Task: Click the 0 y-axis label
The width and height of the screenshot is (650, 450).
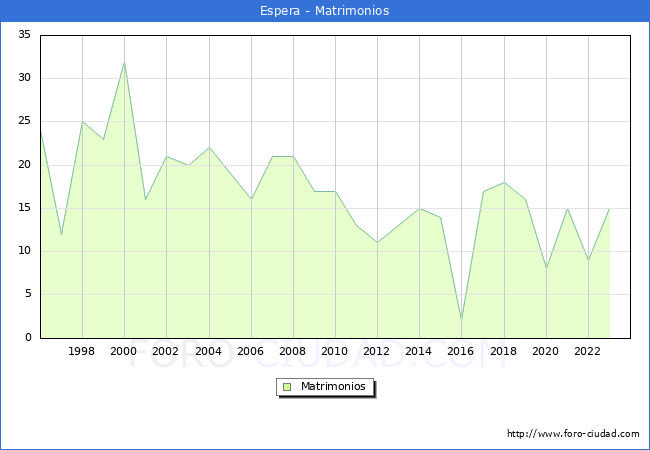Action: 28,337
